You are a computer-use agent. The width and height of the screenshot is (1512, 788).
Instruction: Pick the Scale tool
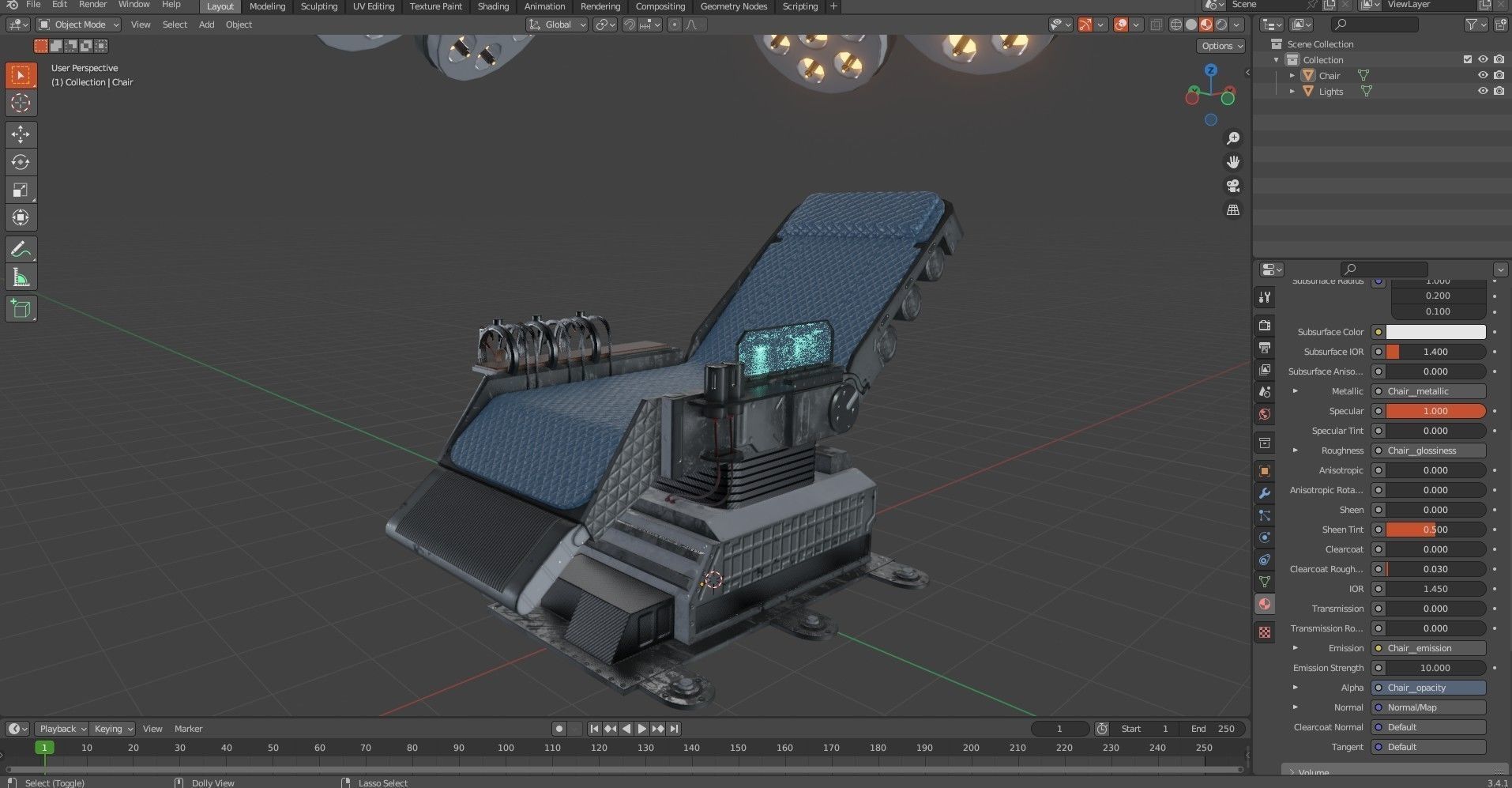pyautogui.click(x=21, y=190)
